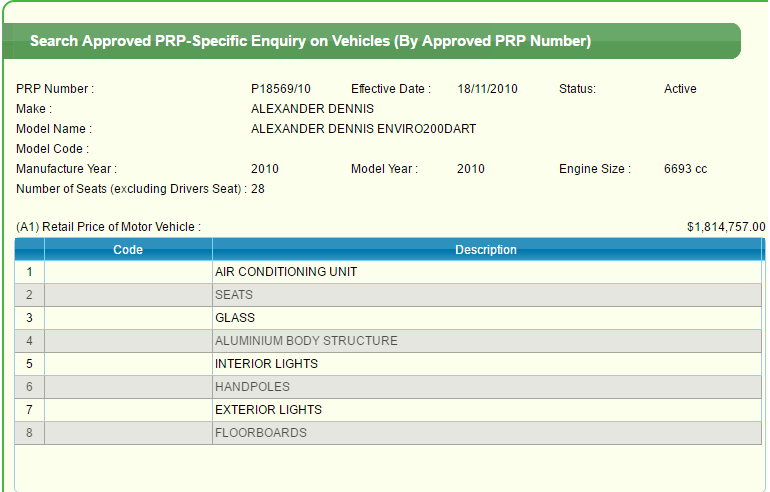Click the Active status value
Image resolution: width=770 pixels, height=492 pixels.
(680, 89)
